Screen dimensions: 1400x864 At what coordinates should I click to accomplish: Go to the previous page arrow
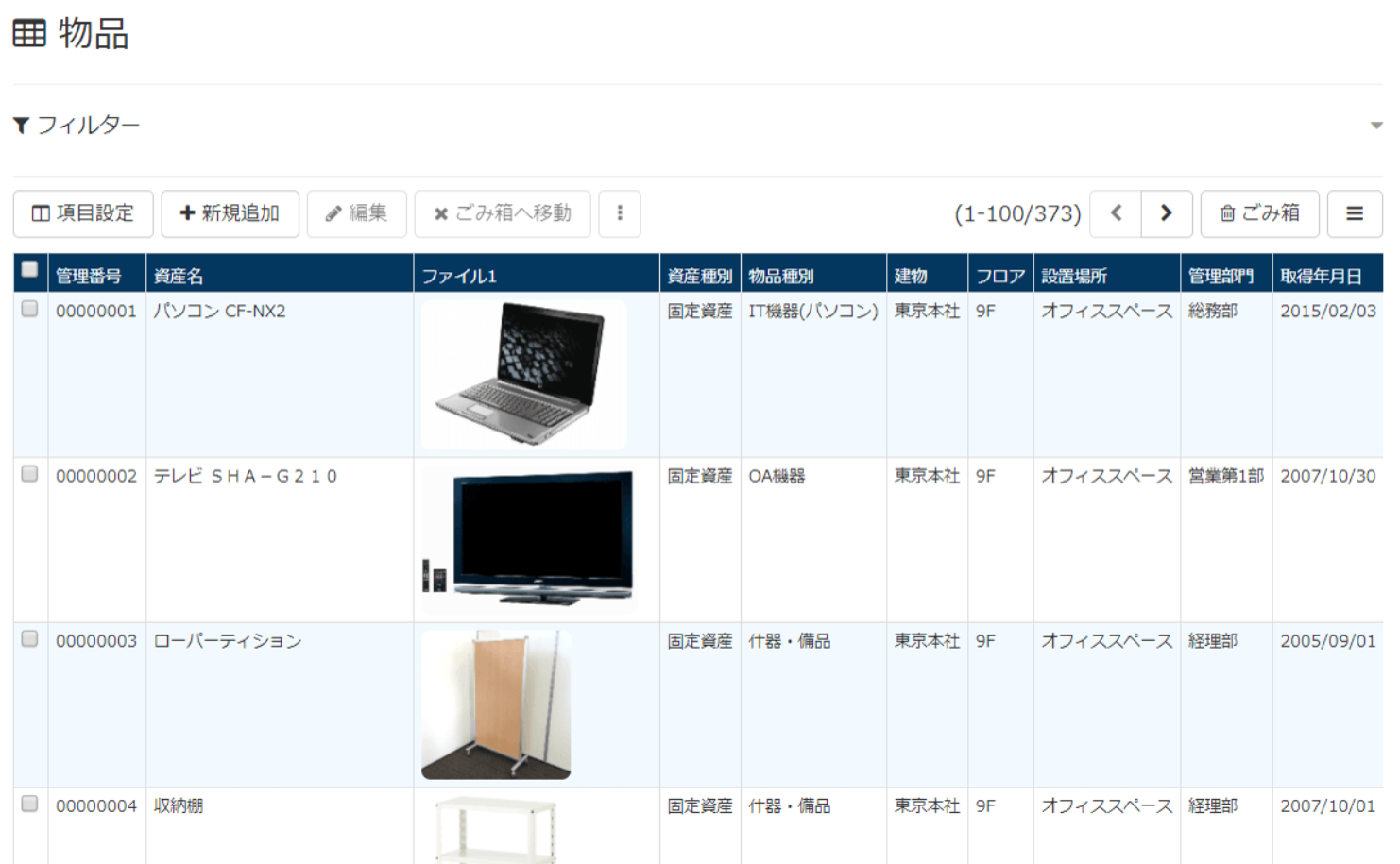(1116, 213)
